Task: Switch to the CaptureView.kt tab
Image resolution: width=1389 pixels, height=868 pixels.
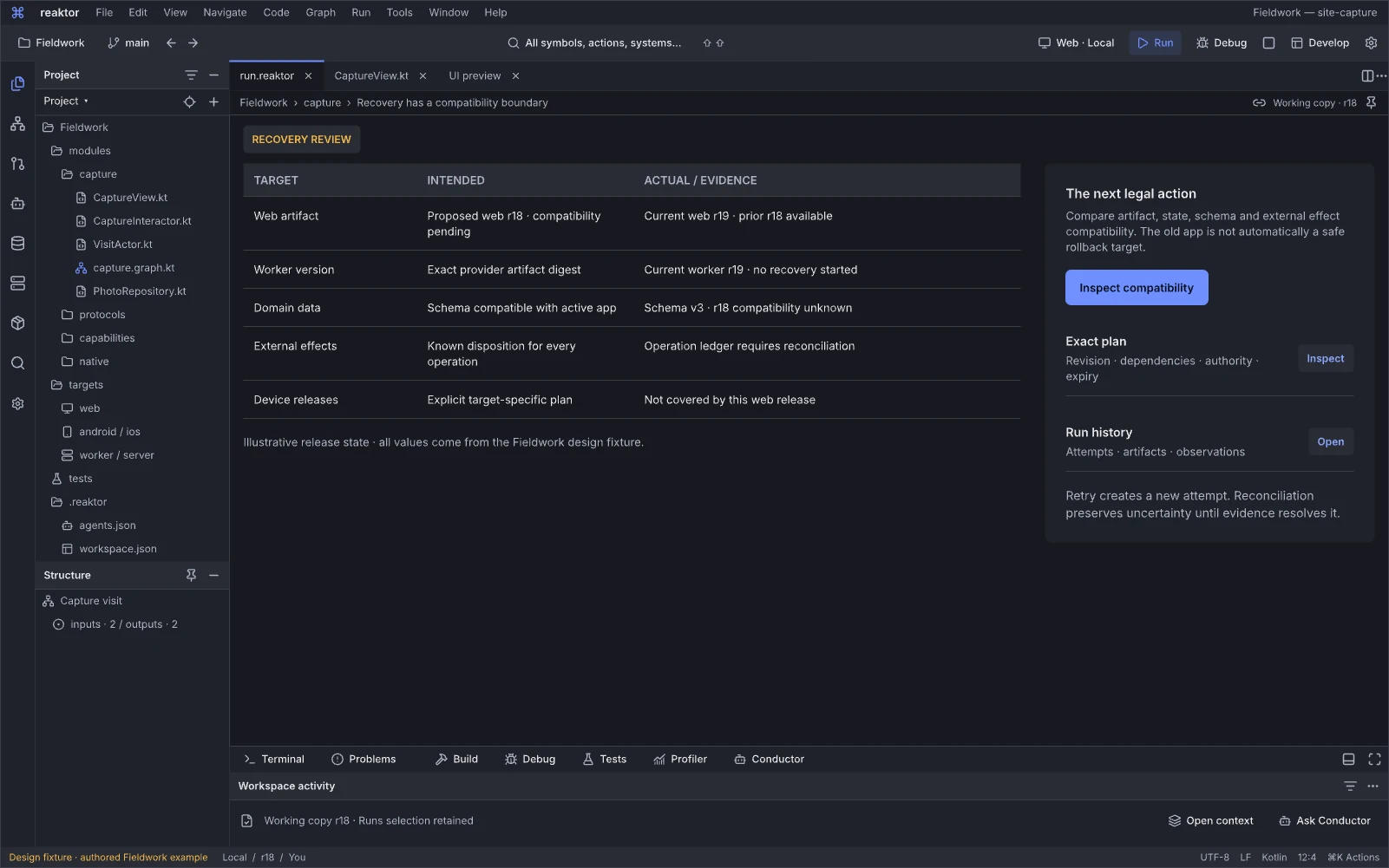Action: point(371,75)
